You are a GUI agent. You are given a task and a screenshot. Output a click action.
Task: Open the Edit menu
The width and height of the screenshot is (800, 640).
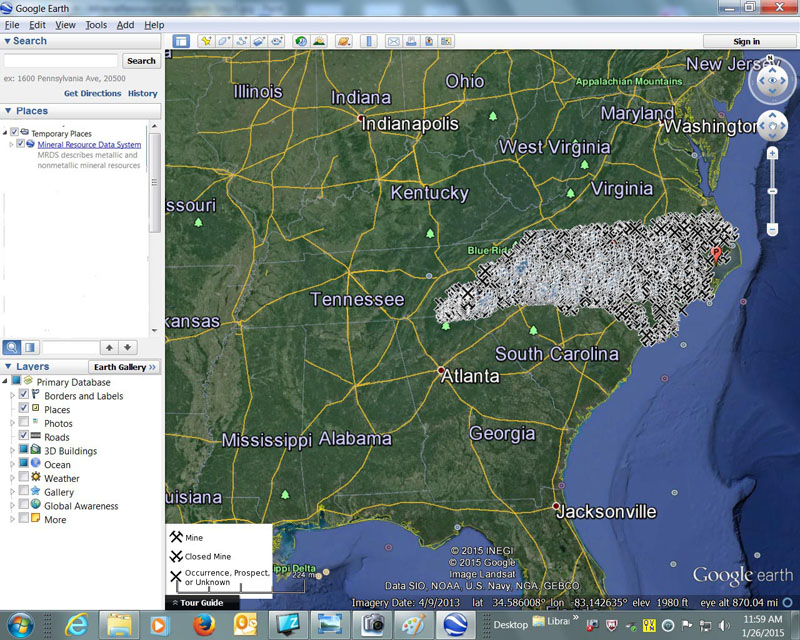pyautogui.click(x=37, y=25)
